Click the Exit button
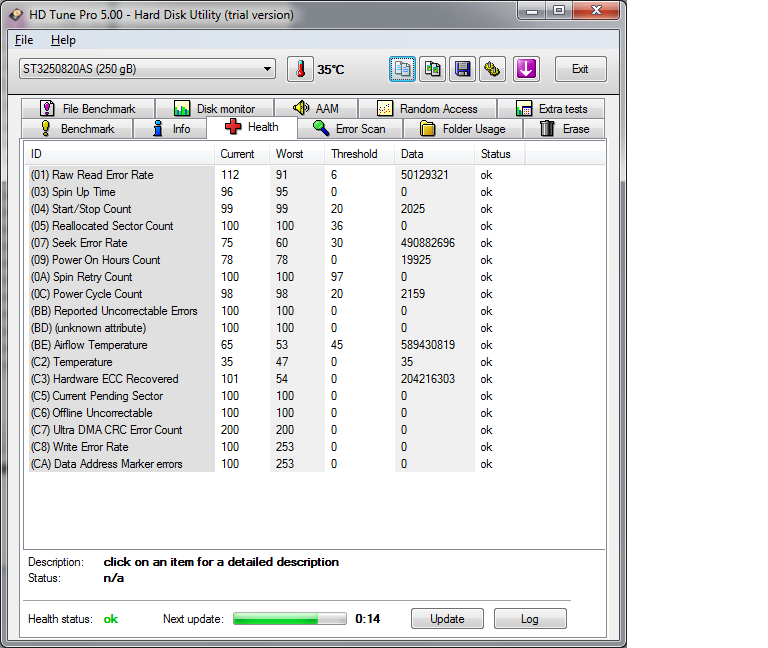 pyautogui.click(x=580, y=69)
